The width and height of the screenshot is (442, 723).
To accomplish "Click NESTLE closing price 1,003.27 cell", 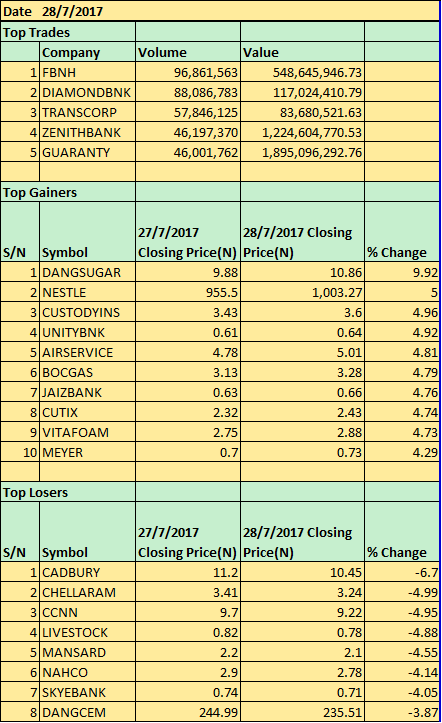I will click(302, 292).
